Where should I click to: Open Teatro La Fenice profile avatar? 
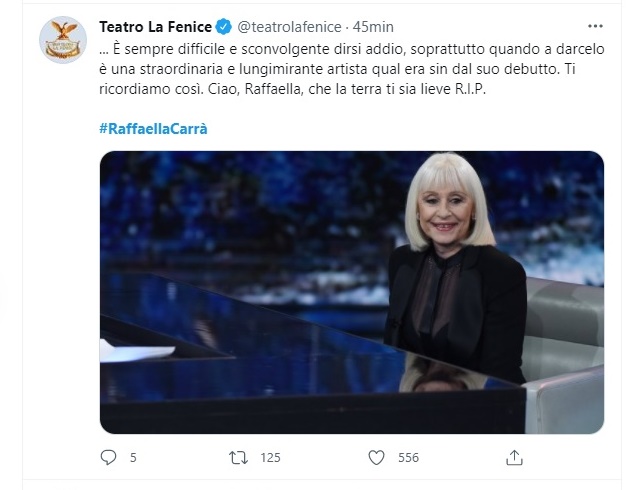pos(63,40)
